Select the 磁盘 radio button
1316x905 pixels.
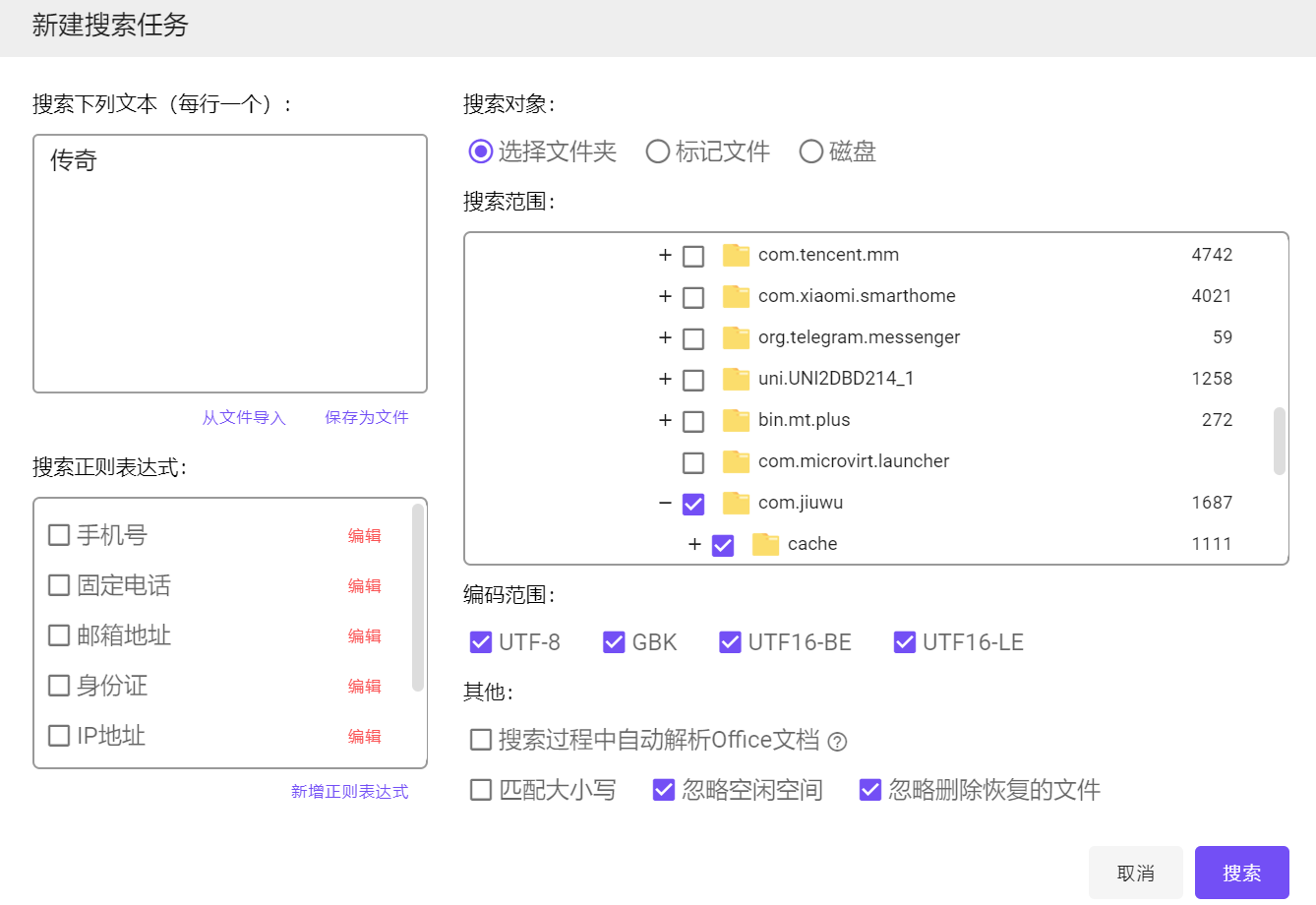(x=810, y=151)
